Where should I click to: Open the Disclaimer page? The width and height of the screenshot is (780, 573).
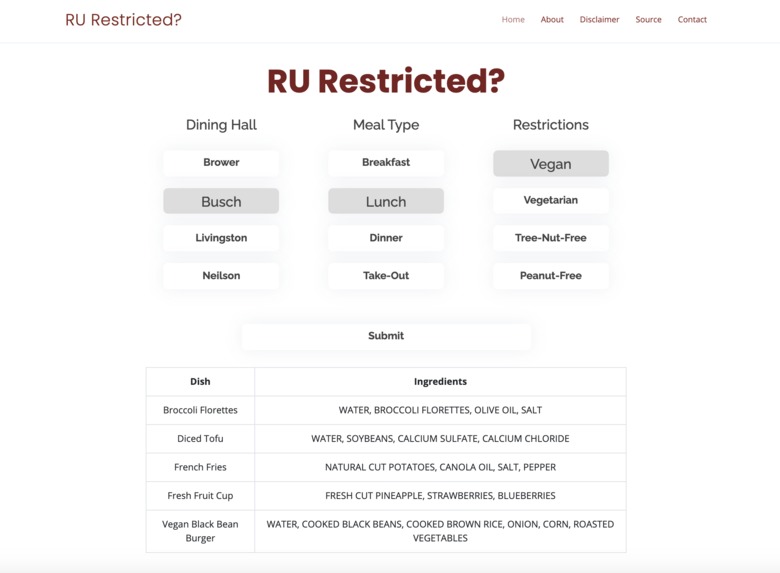[599, 19]
